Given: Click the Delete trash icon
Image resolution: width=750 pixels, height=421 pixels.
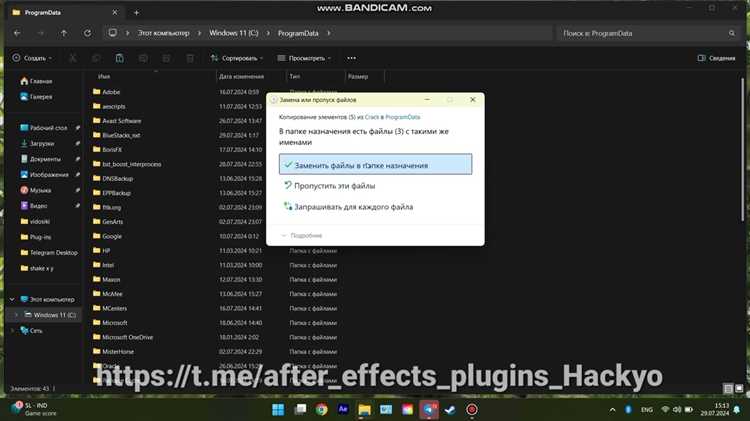Looking at the screenshot, I should [190, 58].
